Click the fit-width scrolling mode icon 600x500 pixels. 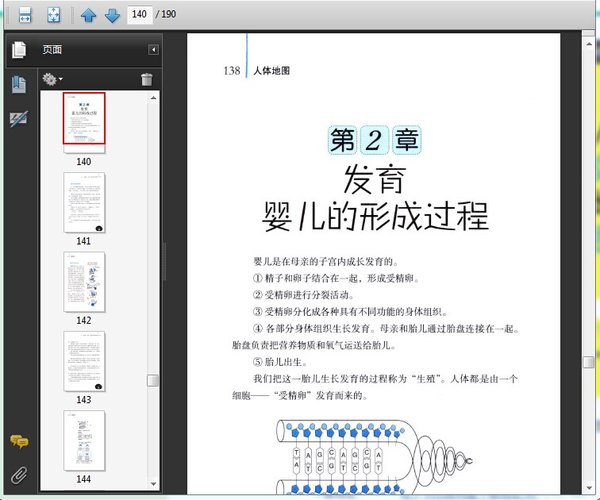tap(25, 15)
